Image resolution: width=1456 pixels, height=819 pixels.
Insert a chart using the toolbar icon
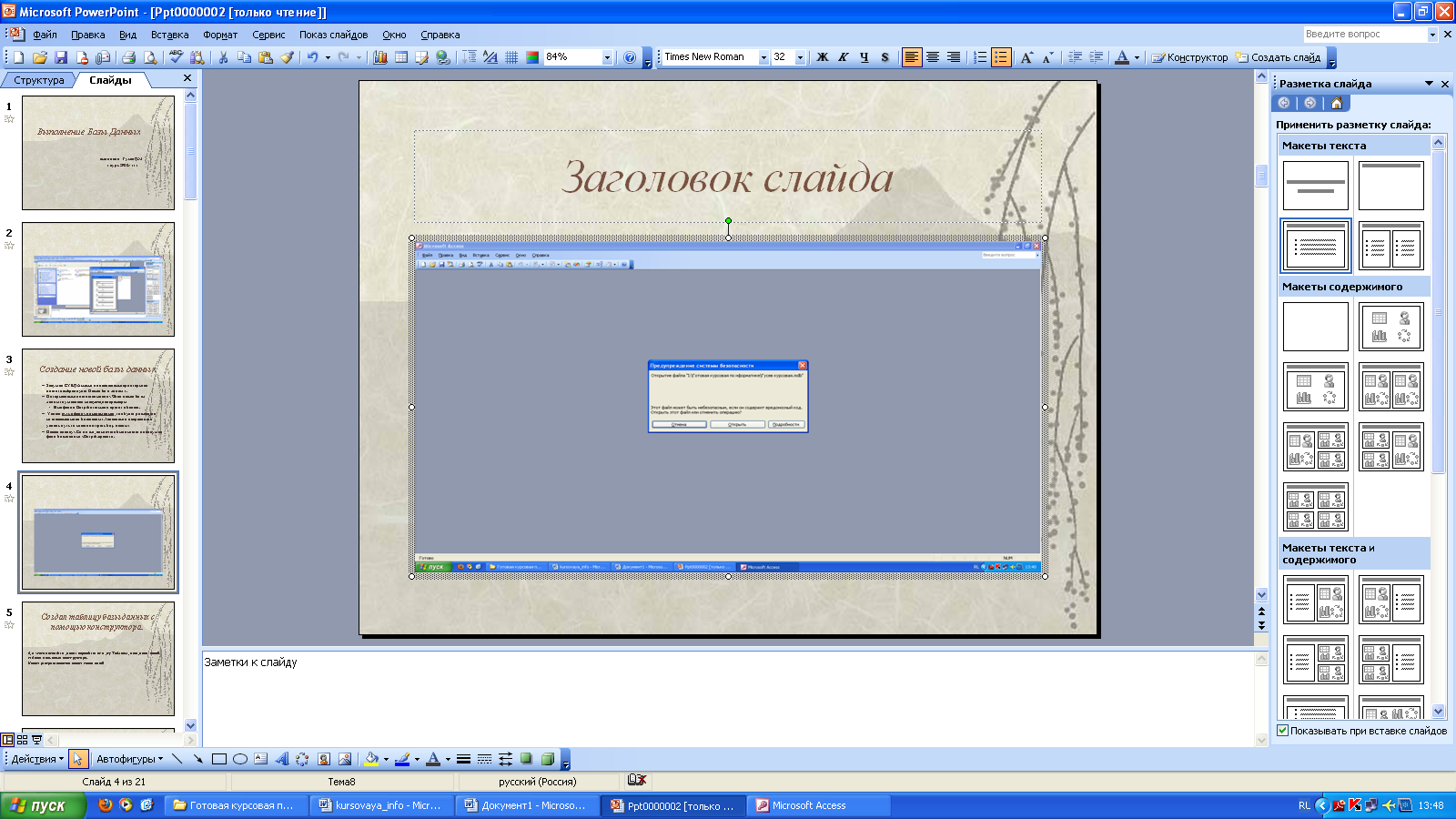(380, 57)
